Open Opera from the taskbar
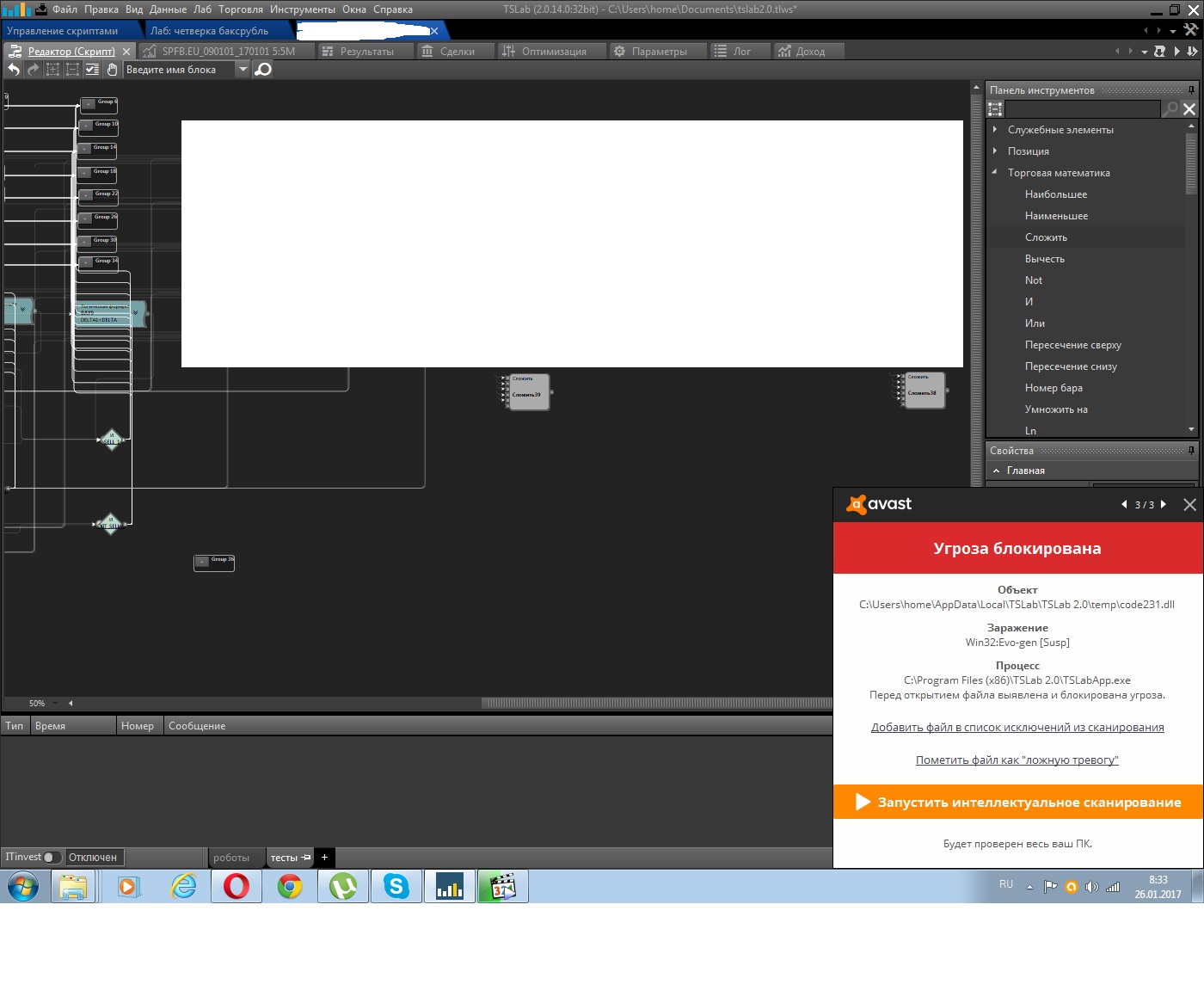 coord(236,886)
